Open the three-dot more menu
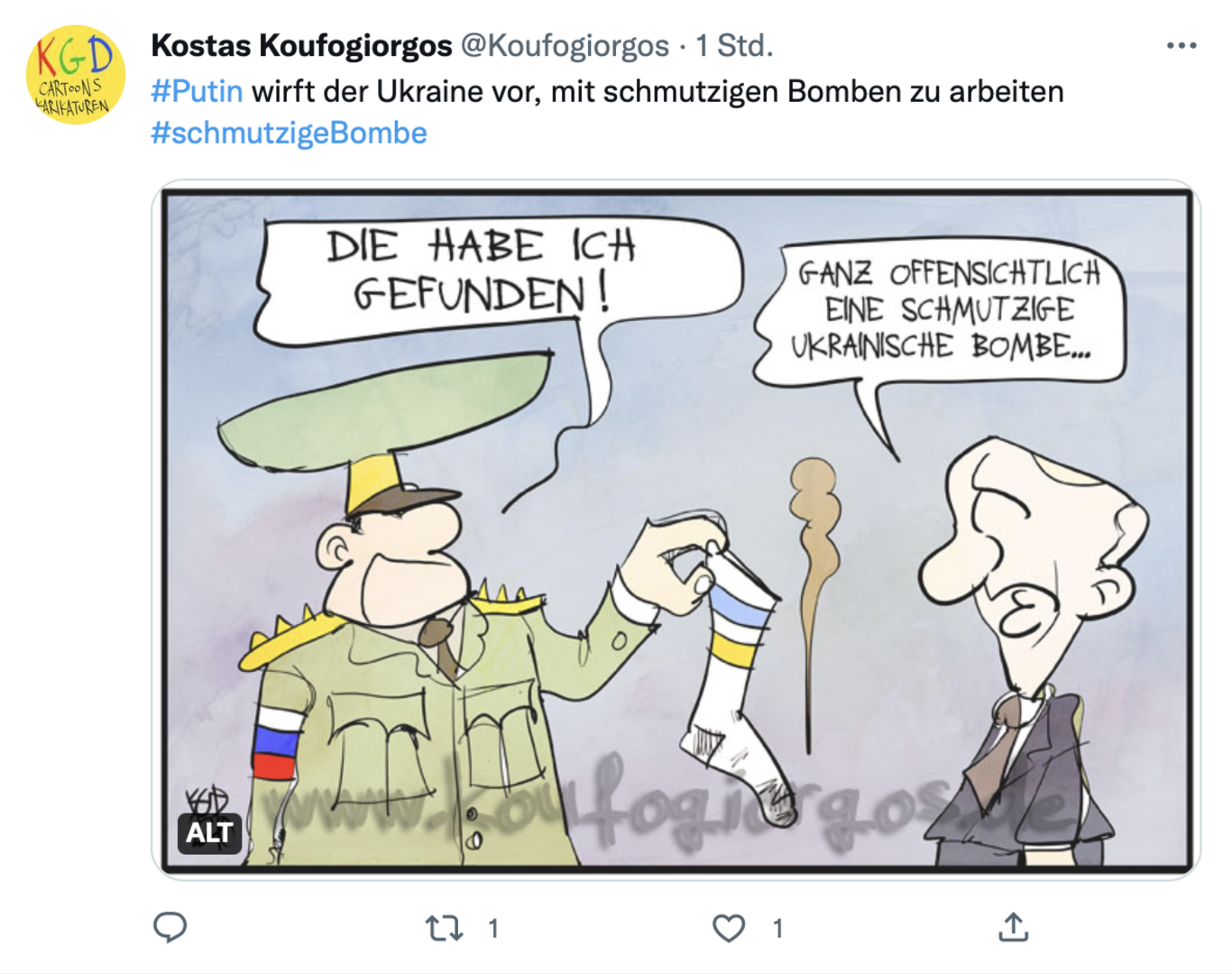 click(x=1181, y=45)
